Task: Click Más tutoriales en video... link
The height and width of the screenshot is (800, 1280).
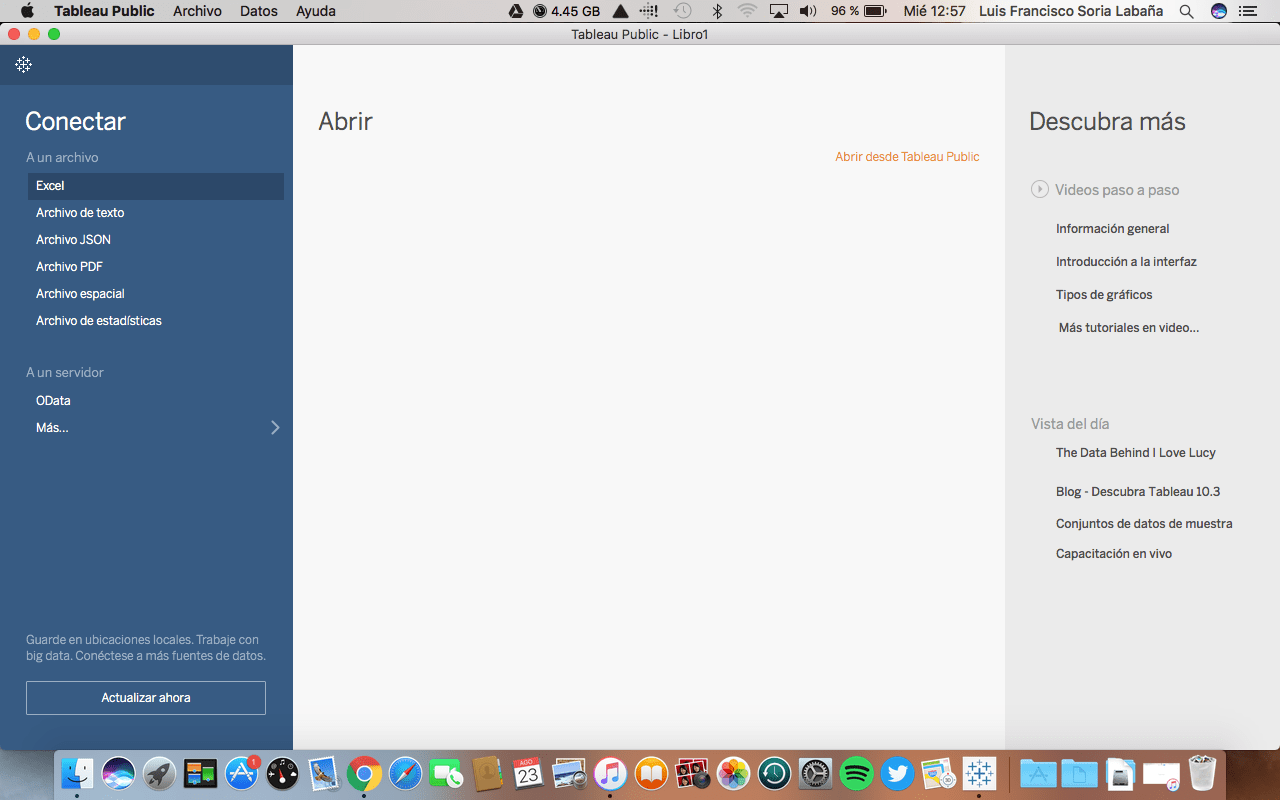Action: [1129, 328]
